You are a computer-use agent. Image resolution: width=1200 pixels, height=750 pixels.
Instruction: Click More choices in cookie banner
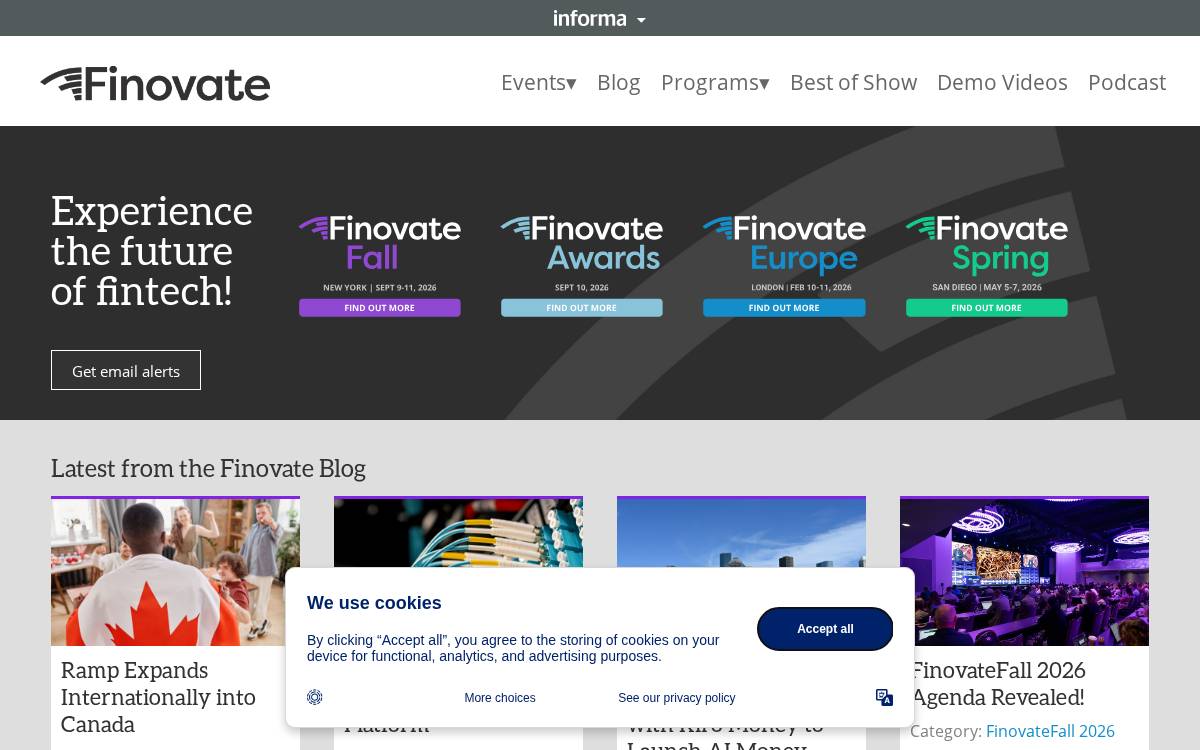tap(500, 698)
